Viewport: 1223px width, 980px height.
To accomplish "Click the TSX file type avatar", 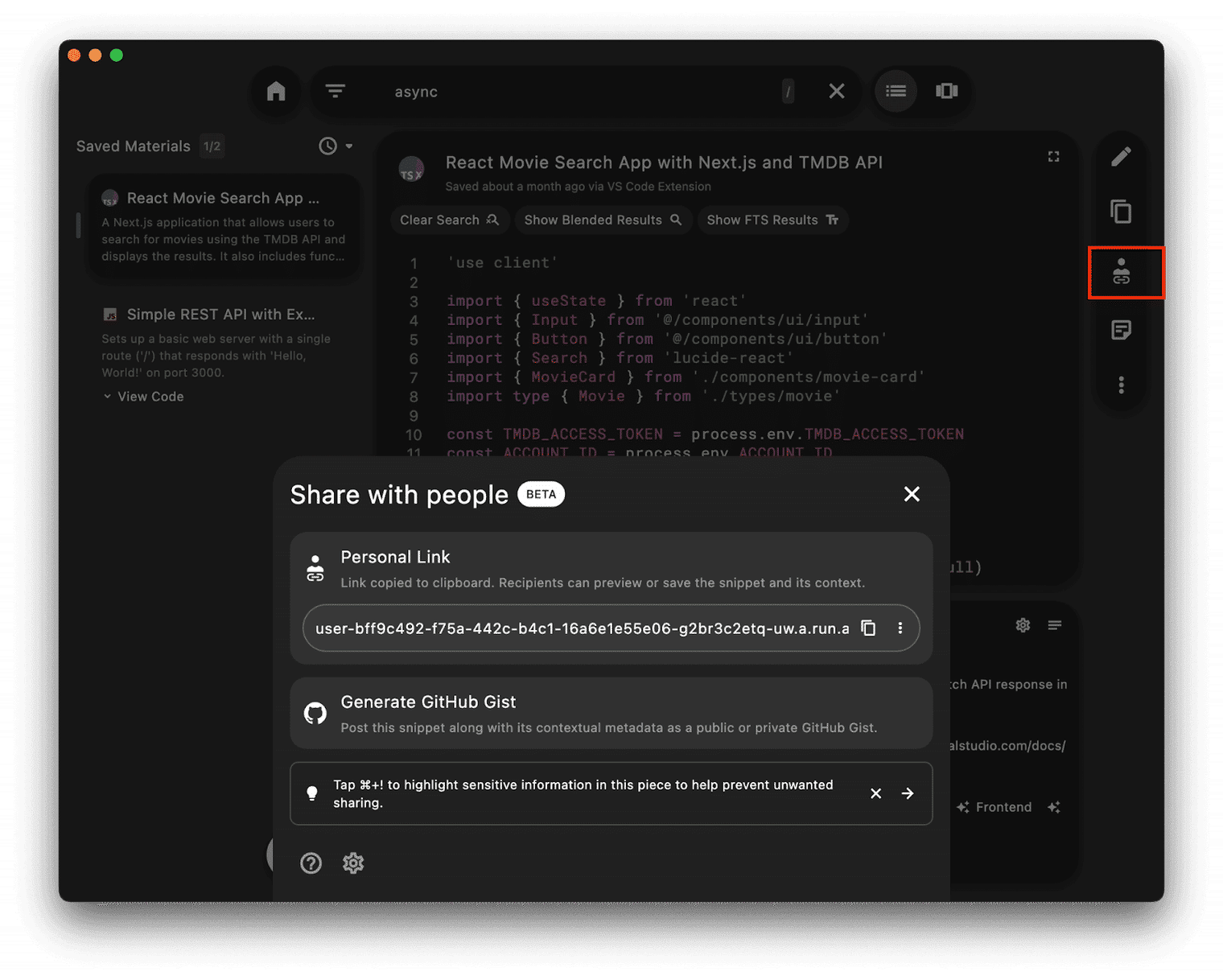I will (411, 168).
